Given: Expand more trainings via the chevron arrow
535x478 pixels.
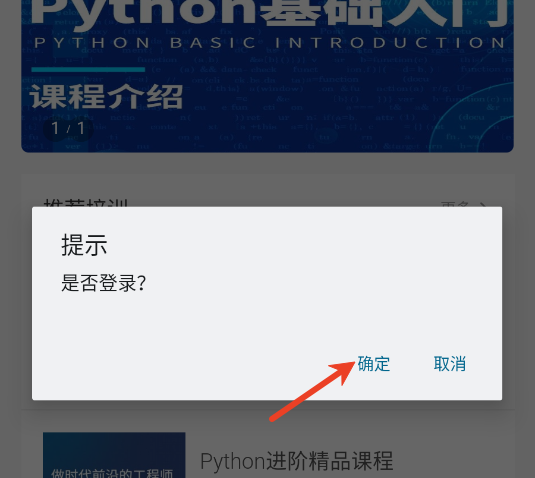Looking at the screenshot, I should (x=482, y=204).
